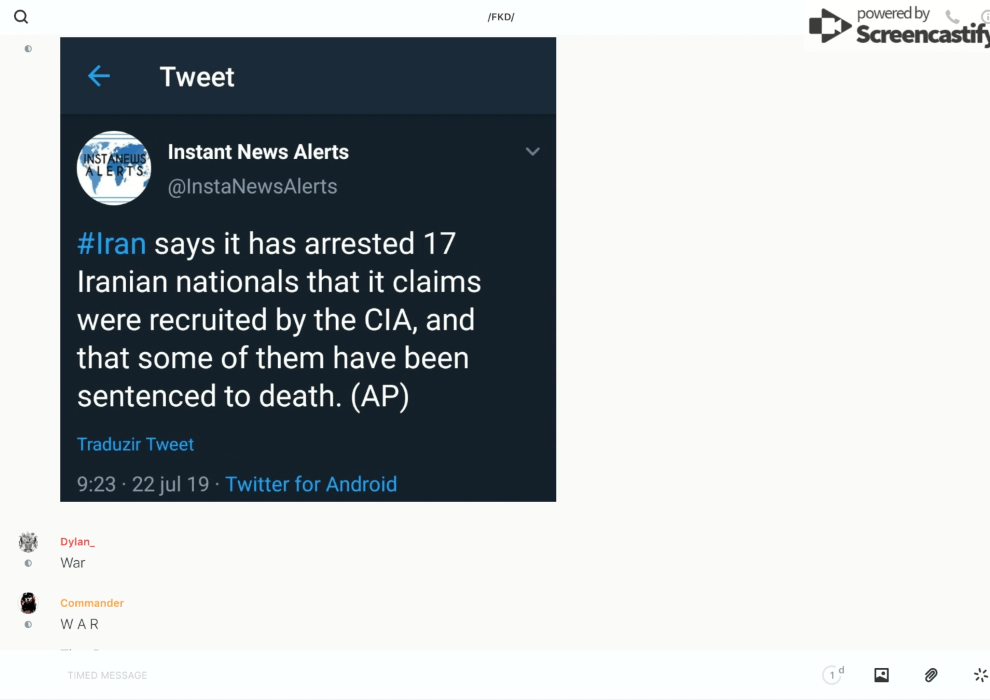Image resolution: width=990 pixels, height=700 pixels.
Task: Click the timer indicator under Dylan_'s avatar
Action: point(28,563)
